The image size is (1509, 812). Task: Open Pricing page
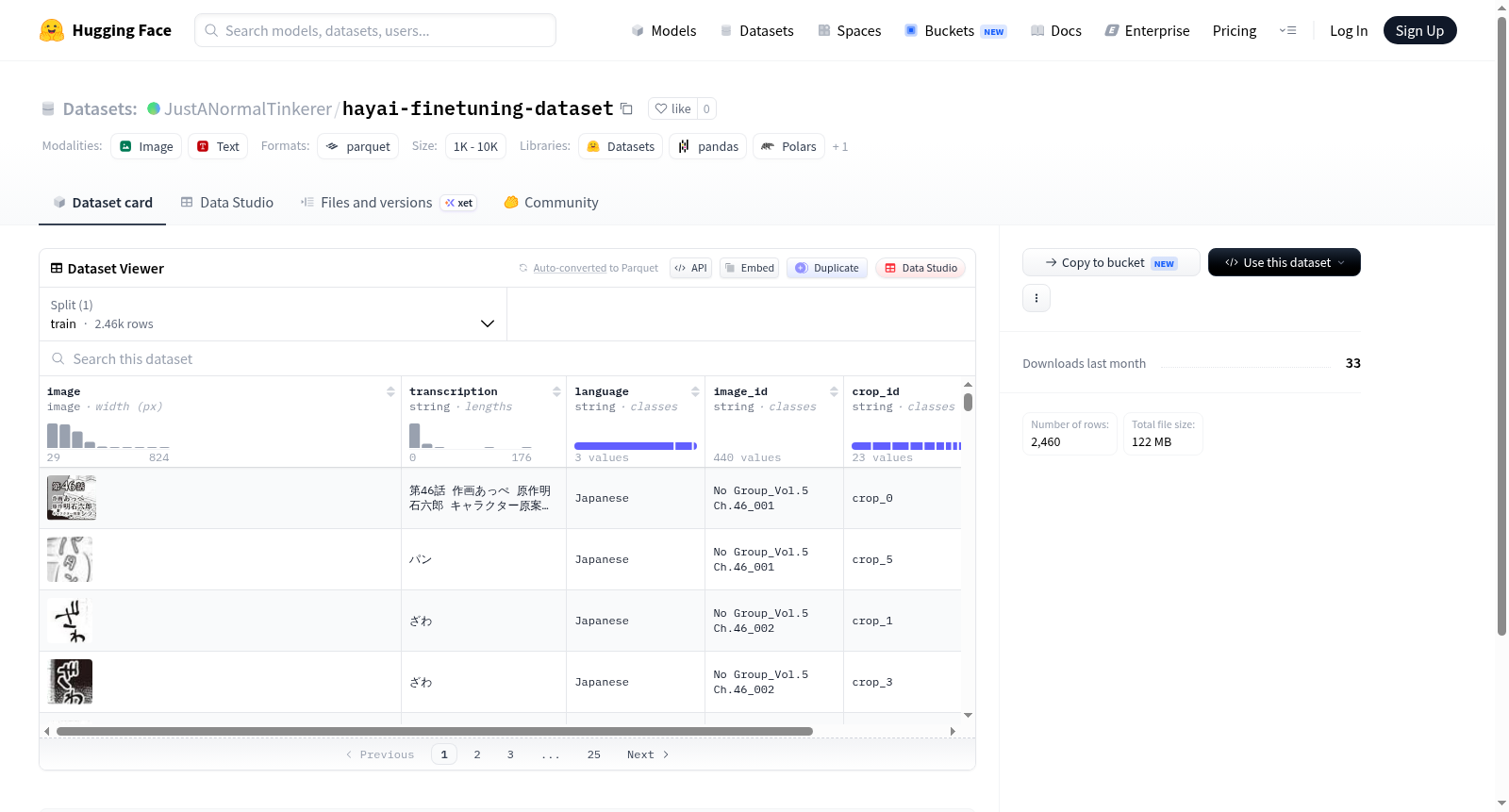tap(1234, 30)
